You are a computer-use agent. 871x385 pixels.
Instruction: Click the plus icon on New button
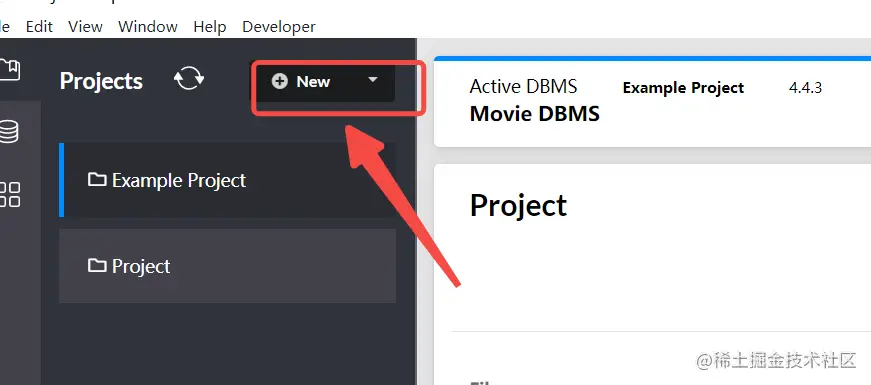pyautogui.click(x=279, y=82)
